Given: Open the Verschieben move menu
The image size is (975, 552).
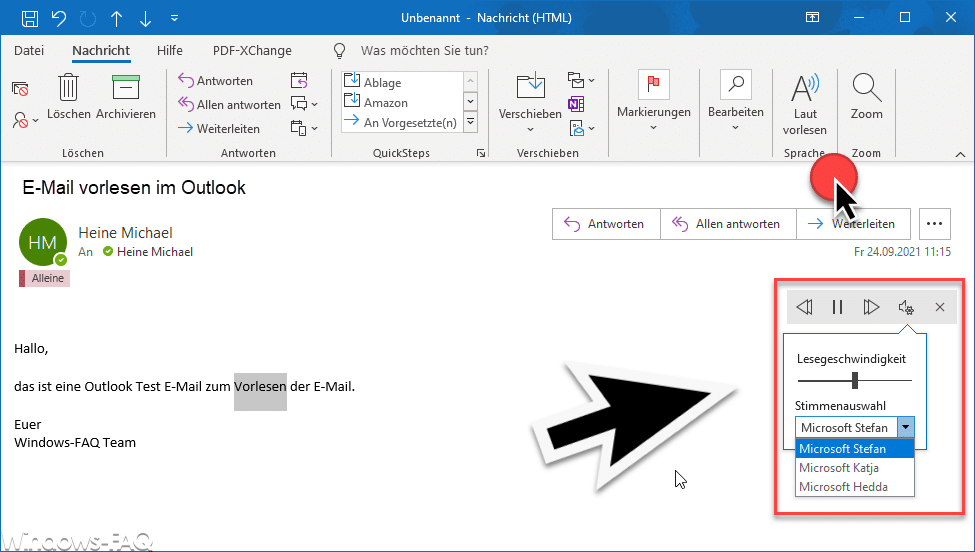Looking at the screenshot, I should point(530,103).
